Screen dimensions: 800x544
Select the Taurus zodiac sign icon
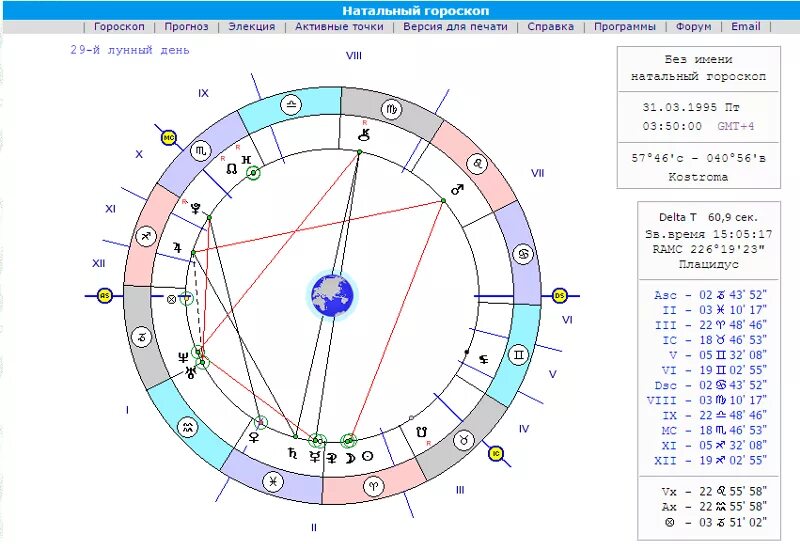click(x=464, y=440)
